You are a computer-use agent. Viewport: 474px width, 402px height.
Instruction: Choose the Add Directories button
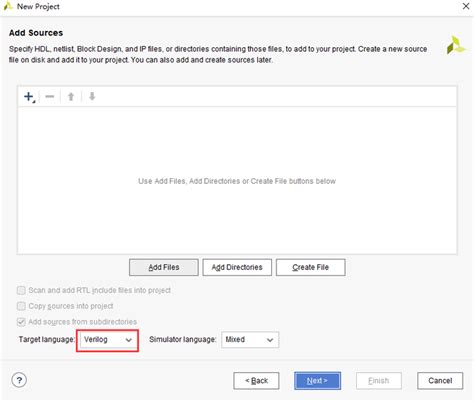pos(237,267)
